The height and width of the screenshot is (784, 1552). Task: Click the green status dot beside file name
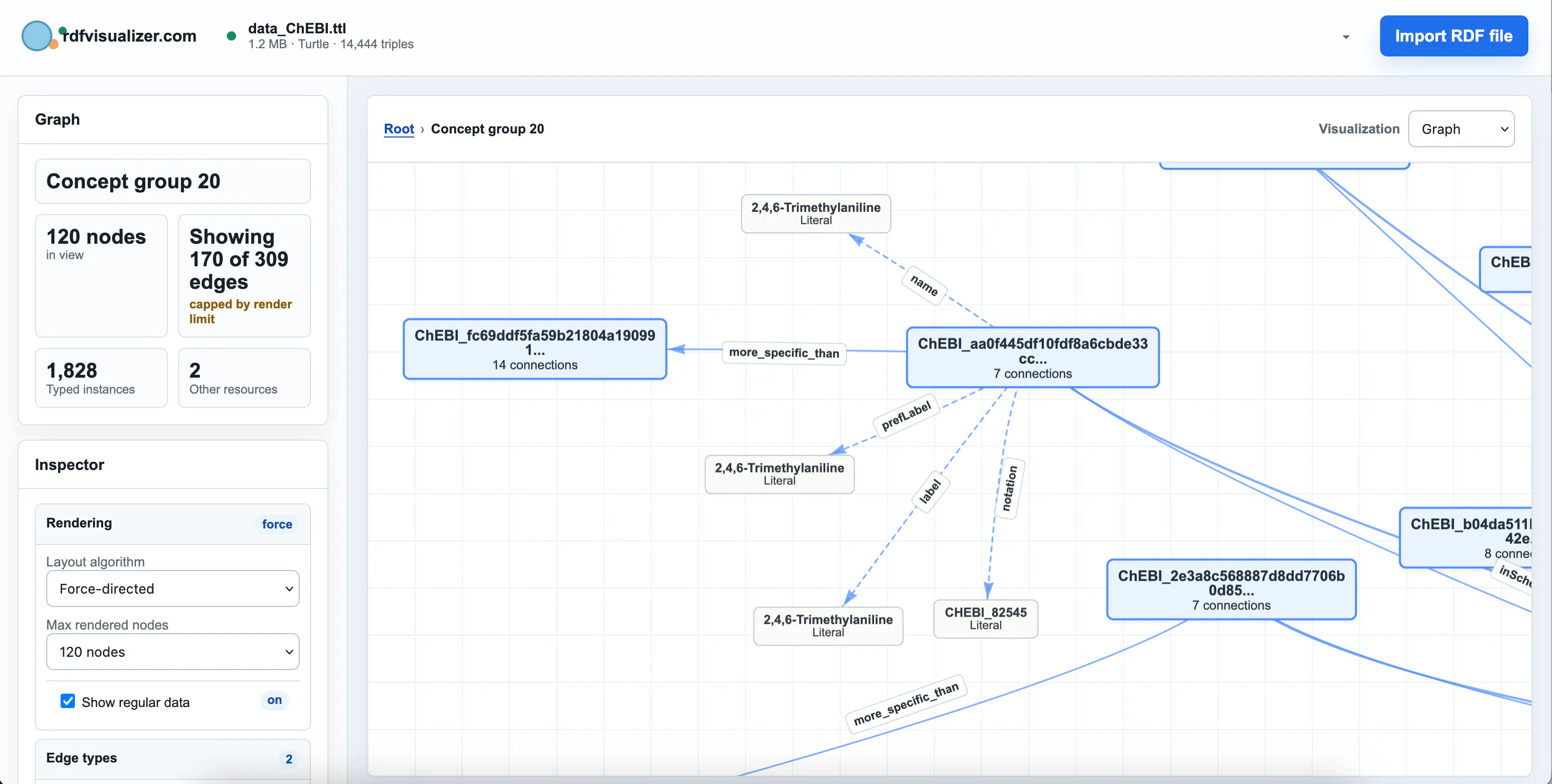(x=231, y=36)
